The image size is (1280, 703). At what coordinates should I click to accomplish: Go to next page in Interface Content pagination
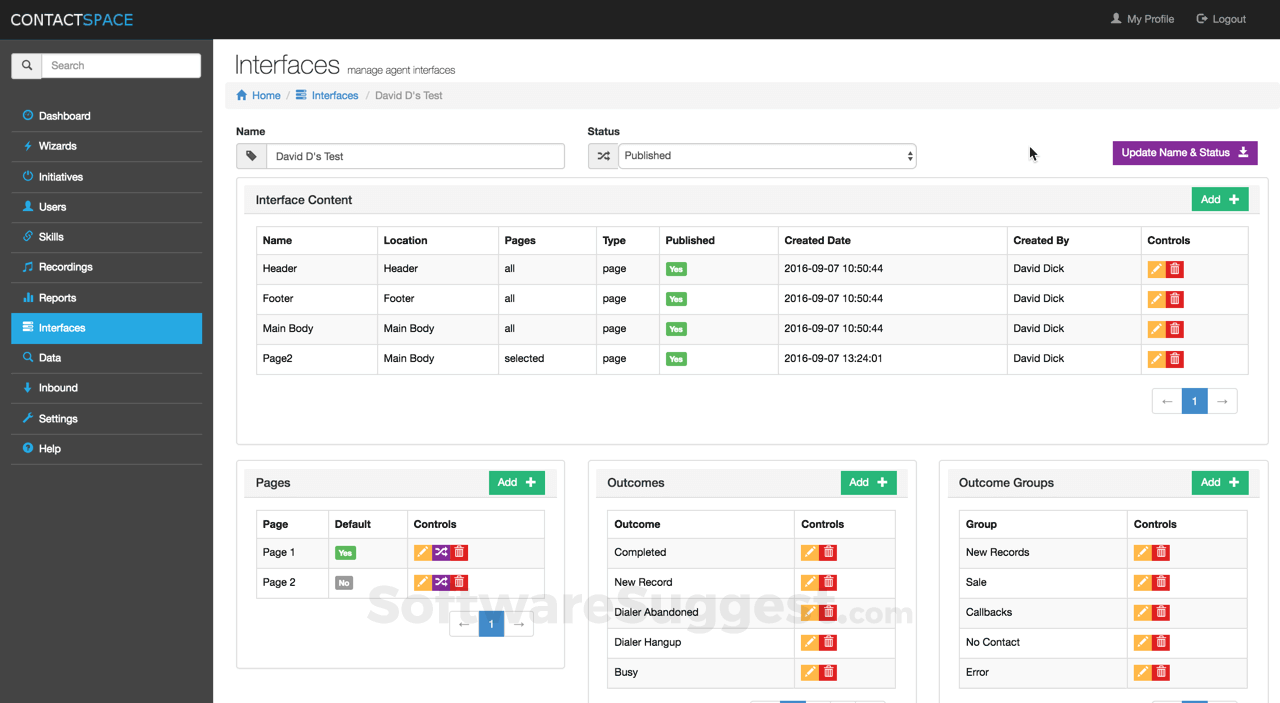tap(1222, 401)
